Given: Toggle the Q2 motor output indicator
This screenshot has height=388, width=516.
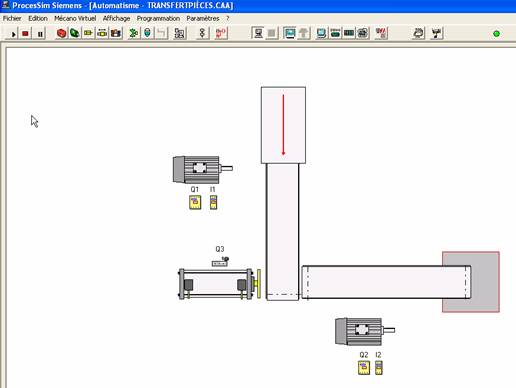Looking at the screenshot, I should [364, 368].
